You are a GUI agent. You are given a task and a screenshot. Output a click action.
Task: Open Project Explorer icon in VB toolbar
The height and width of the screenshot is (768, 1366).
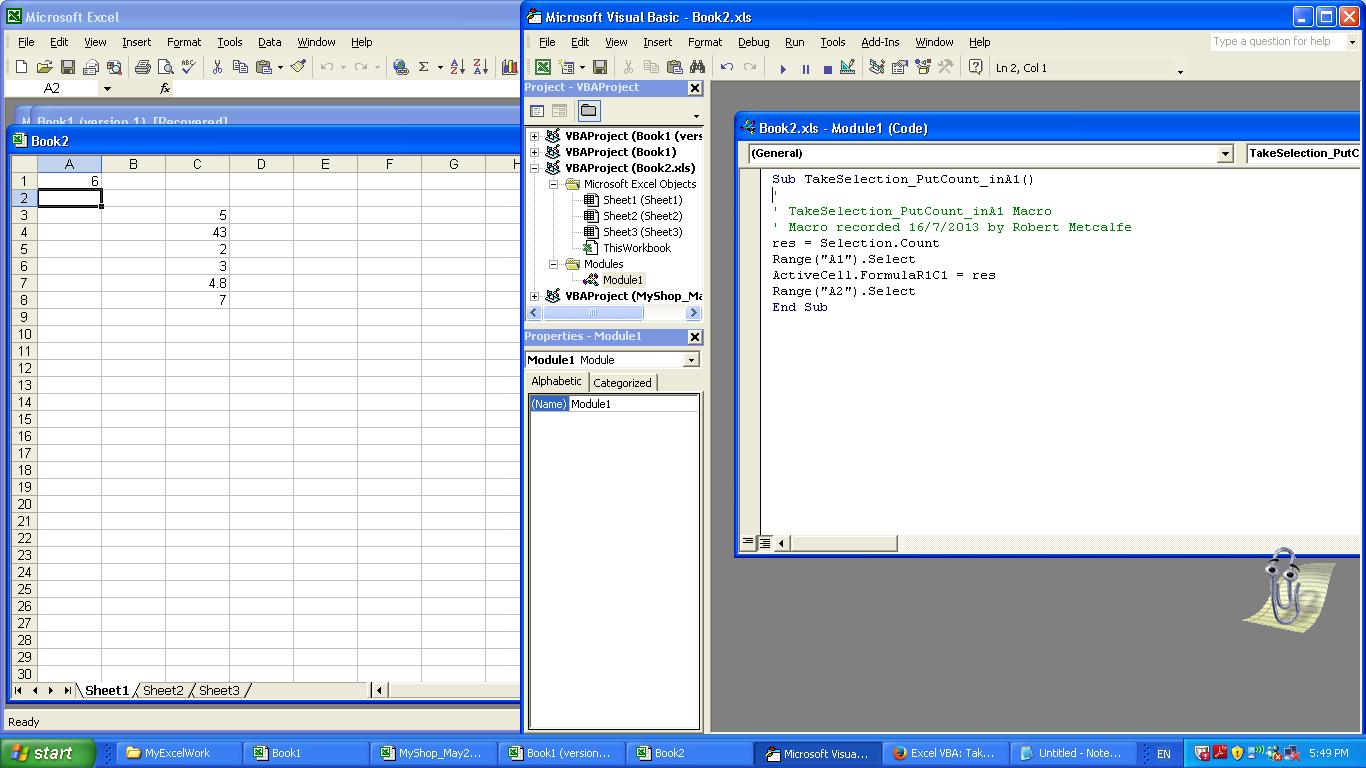tap(877, 67)
